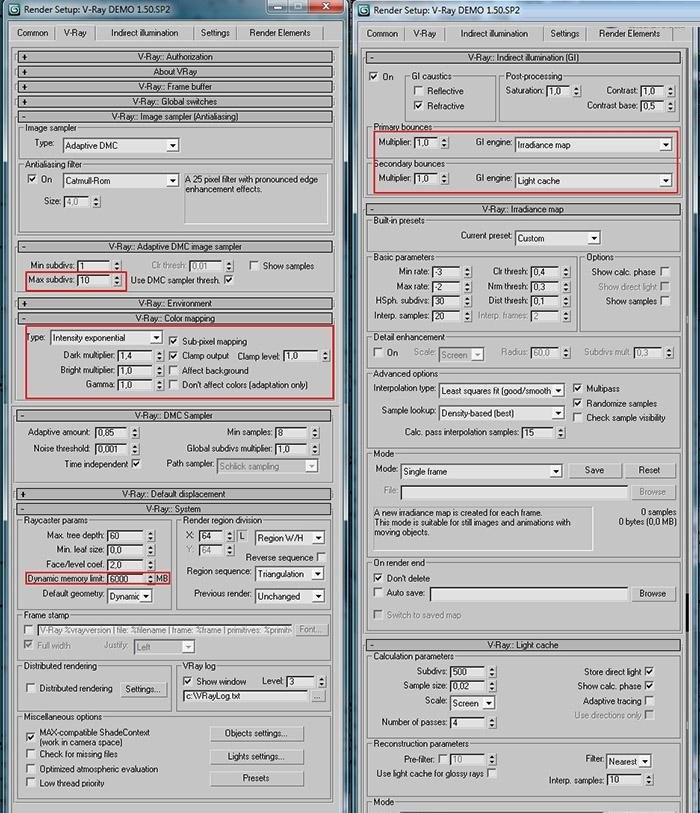Open the Region sequence Triangulation dropdown

tap(290, 574)
